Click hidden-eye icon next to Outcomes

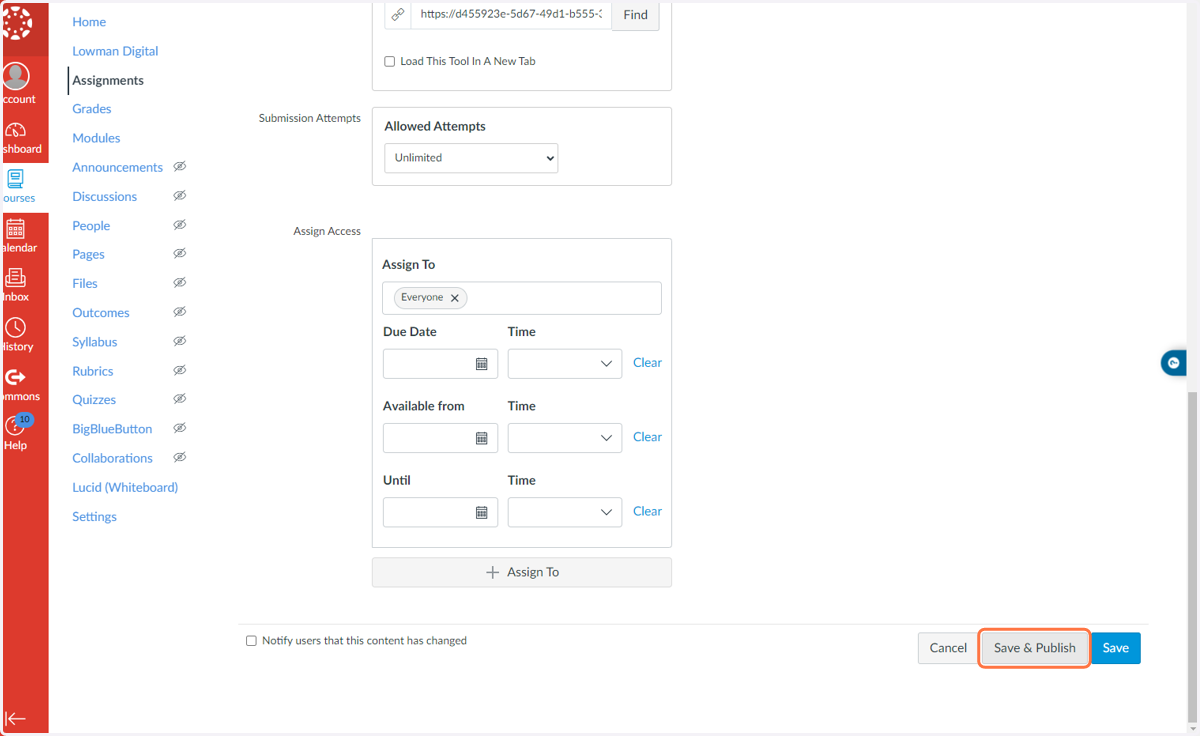[x=180, y=312]
